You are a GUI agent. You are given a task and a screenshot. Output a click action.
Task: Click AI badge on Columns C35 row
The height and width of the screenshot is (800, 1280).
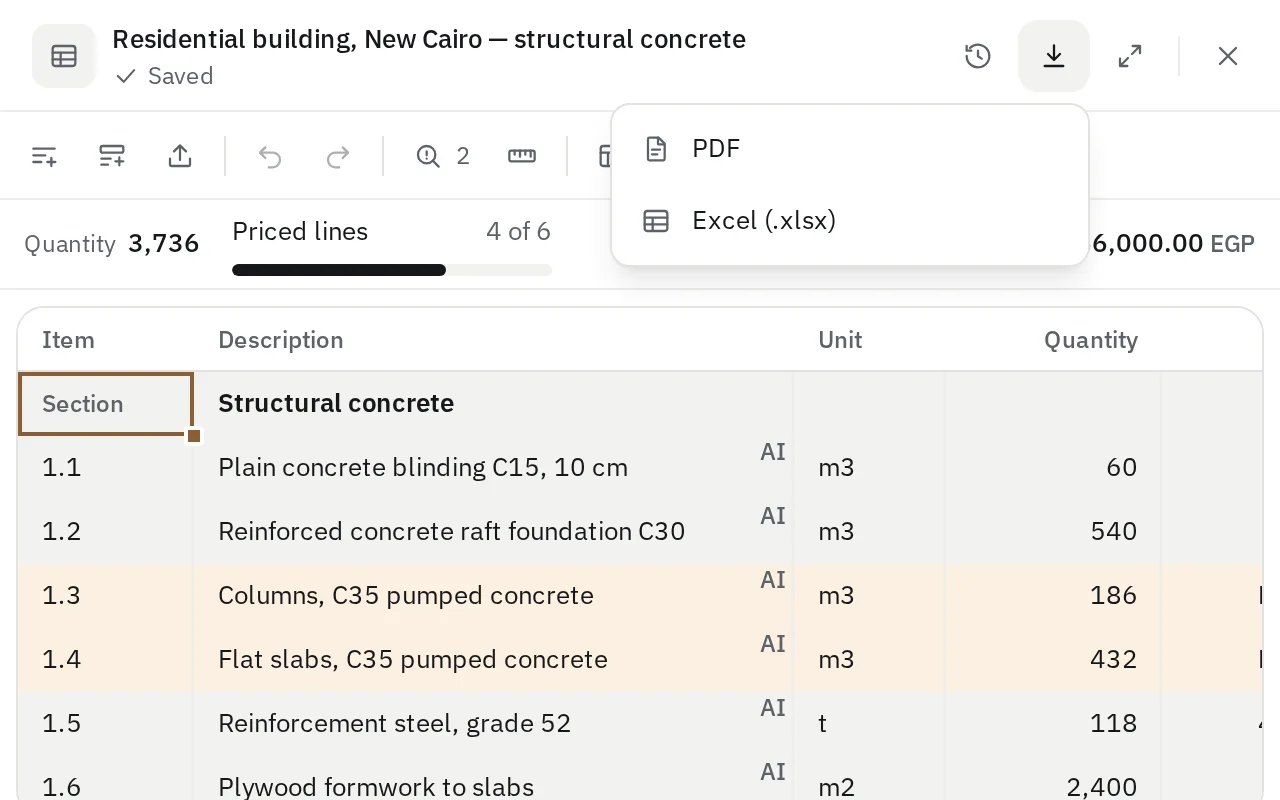(x=773, y=580)
